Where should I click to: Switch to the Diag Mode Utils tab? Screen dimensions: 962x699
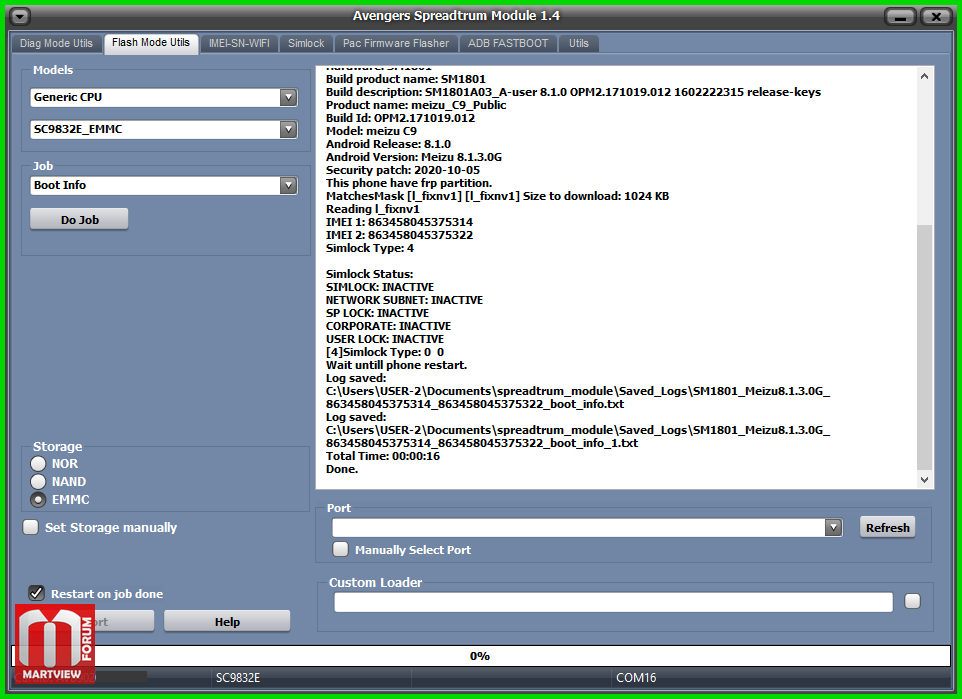[56, 44]
